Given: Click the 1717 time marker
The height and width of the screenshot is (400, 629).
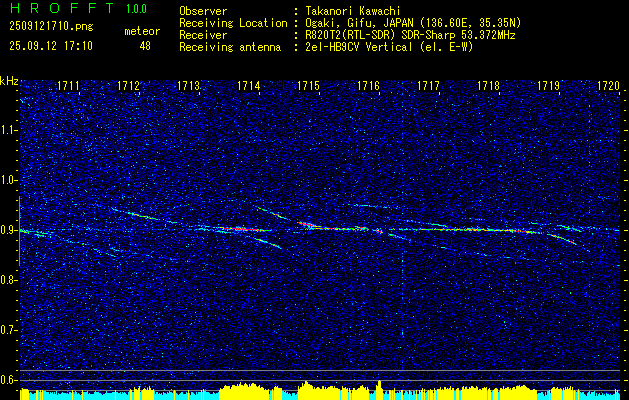Looking at the screenshot, I should click(428, 85).
